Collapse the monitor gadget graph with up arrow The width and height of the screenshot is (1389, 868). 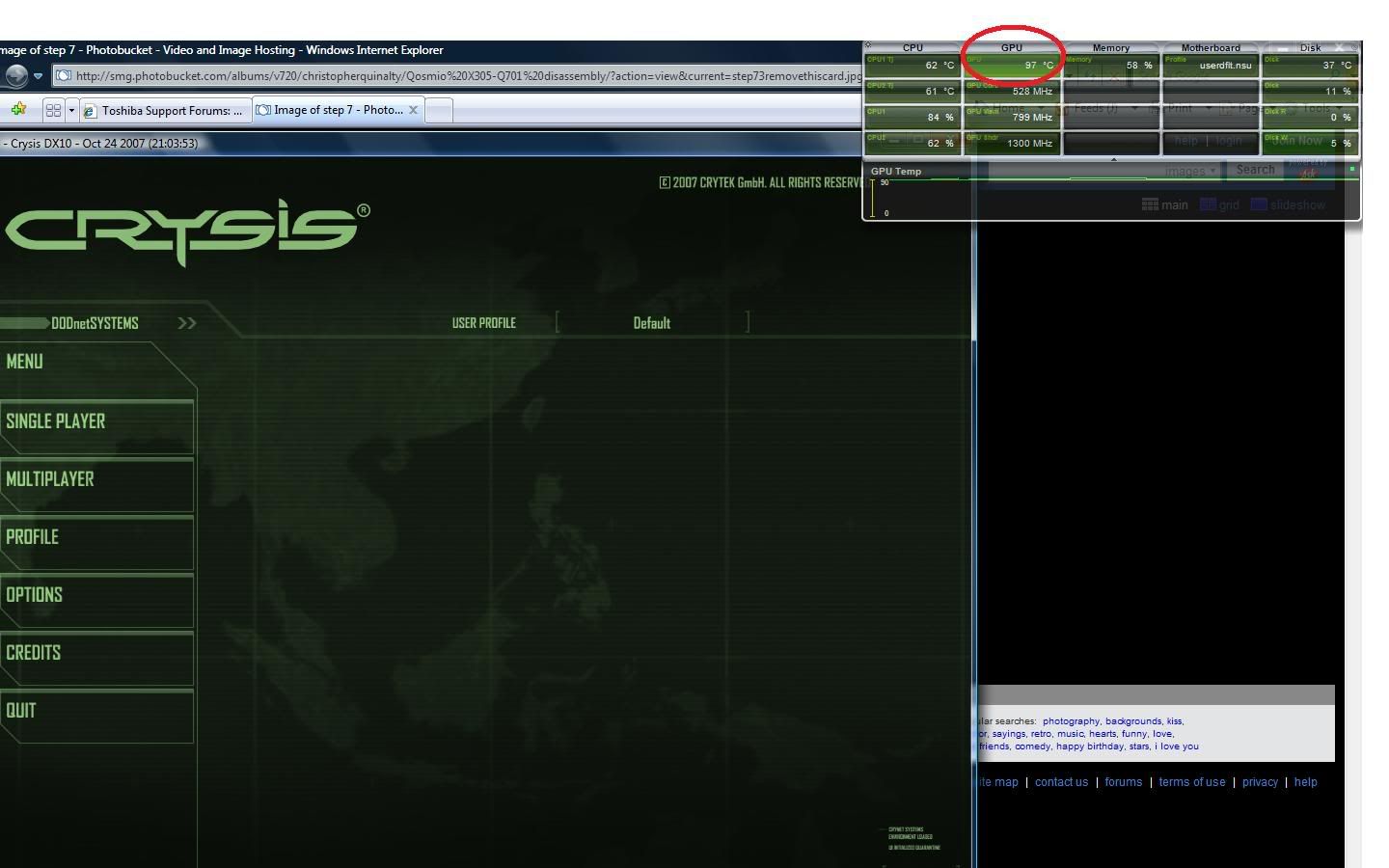click(1113, 160)
